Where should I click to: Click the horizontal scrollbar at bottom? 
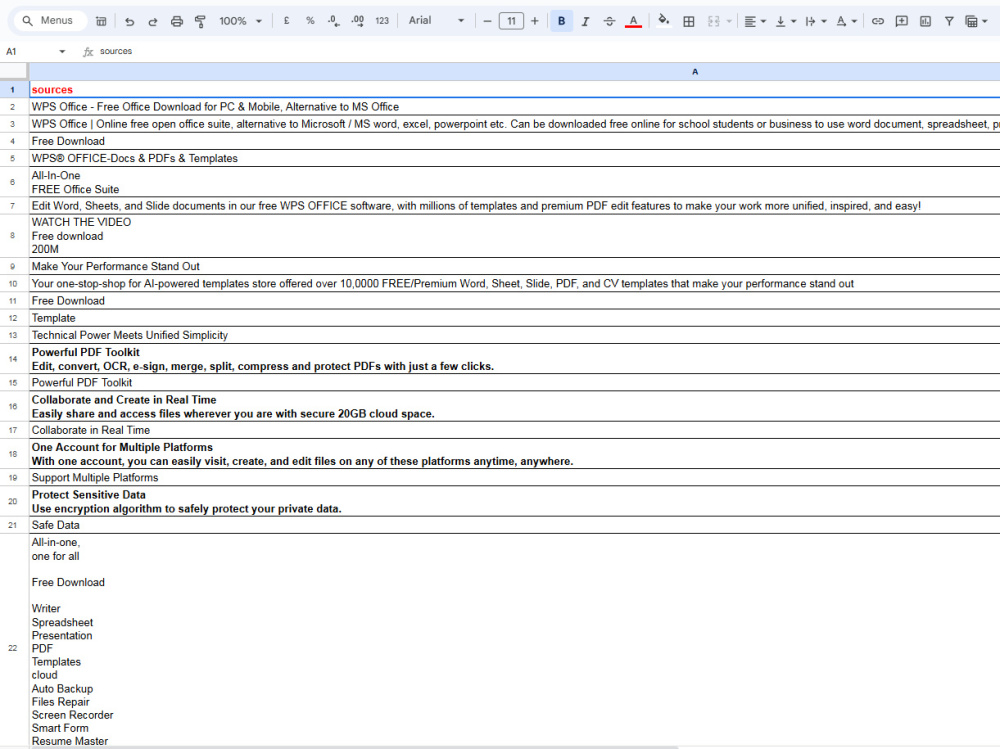coord(354,747)
